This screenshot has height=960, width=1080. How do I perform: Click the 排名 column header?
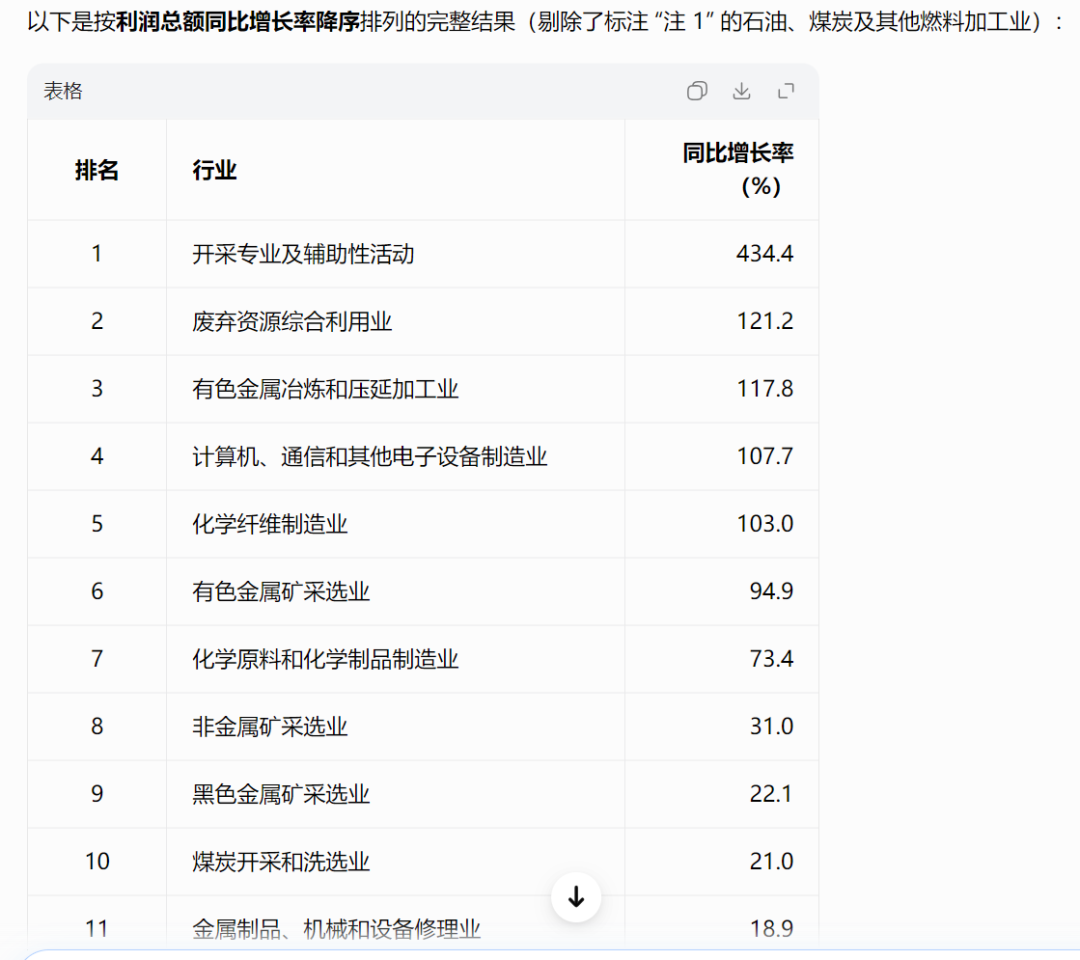tap(96, 169)
